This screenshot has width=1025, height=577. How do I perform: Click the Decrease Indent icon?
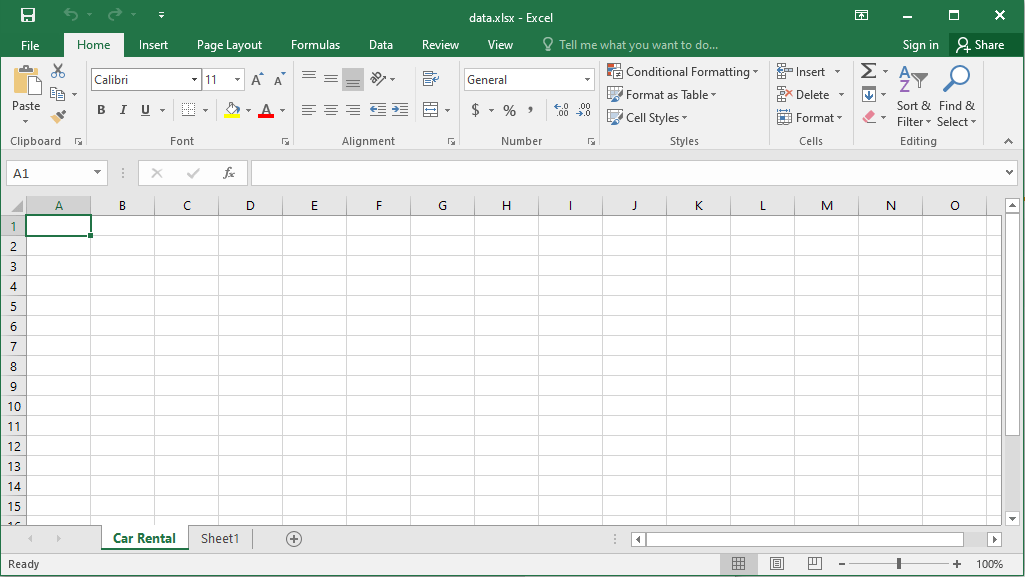tap(378, 110)
